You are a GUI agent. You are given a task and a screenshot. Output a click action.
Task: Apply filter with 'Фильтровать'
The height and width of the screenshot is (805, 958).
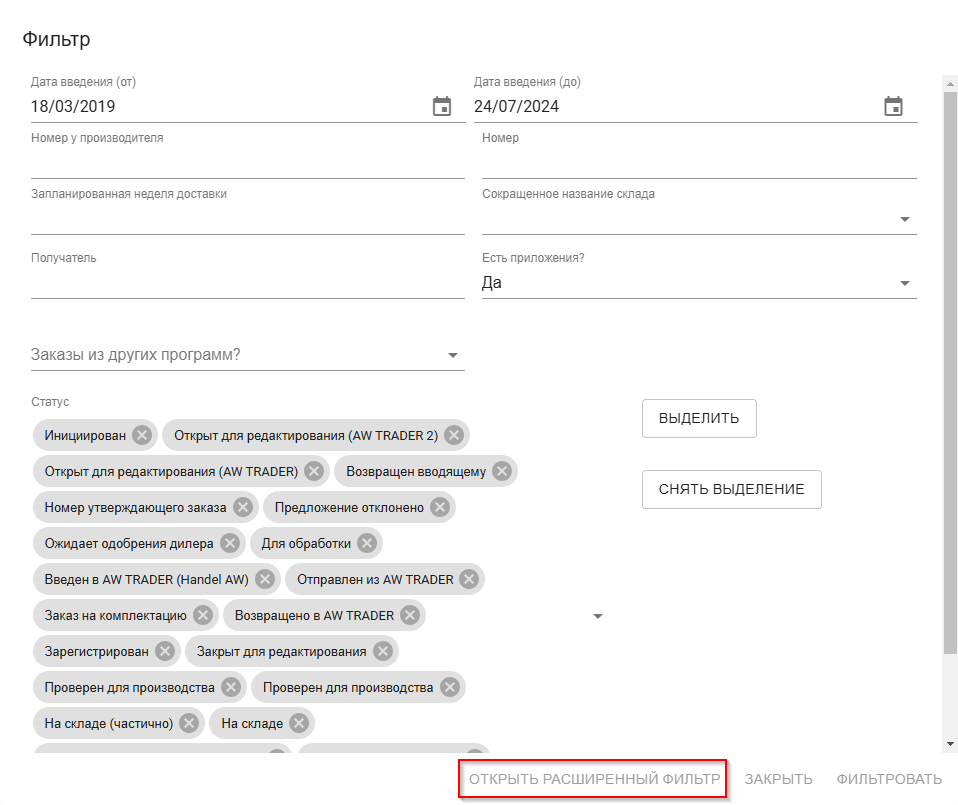click(889, 779)
